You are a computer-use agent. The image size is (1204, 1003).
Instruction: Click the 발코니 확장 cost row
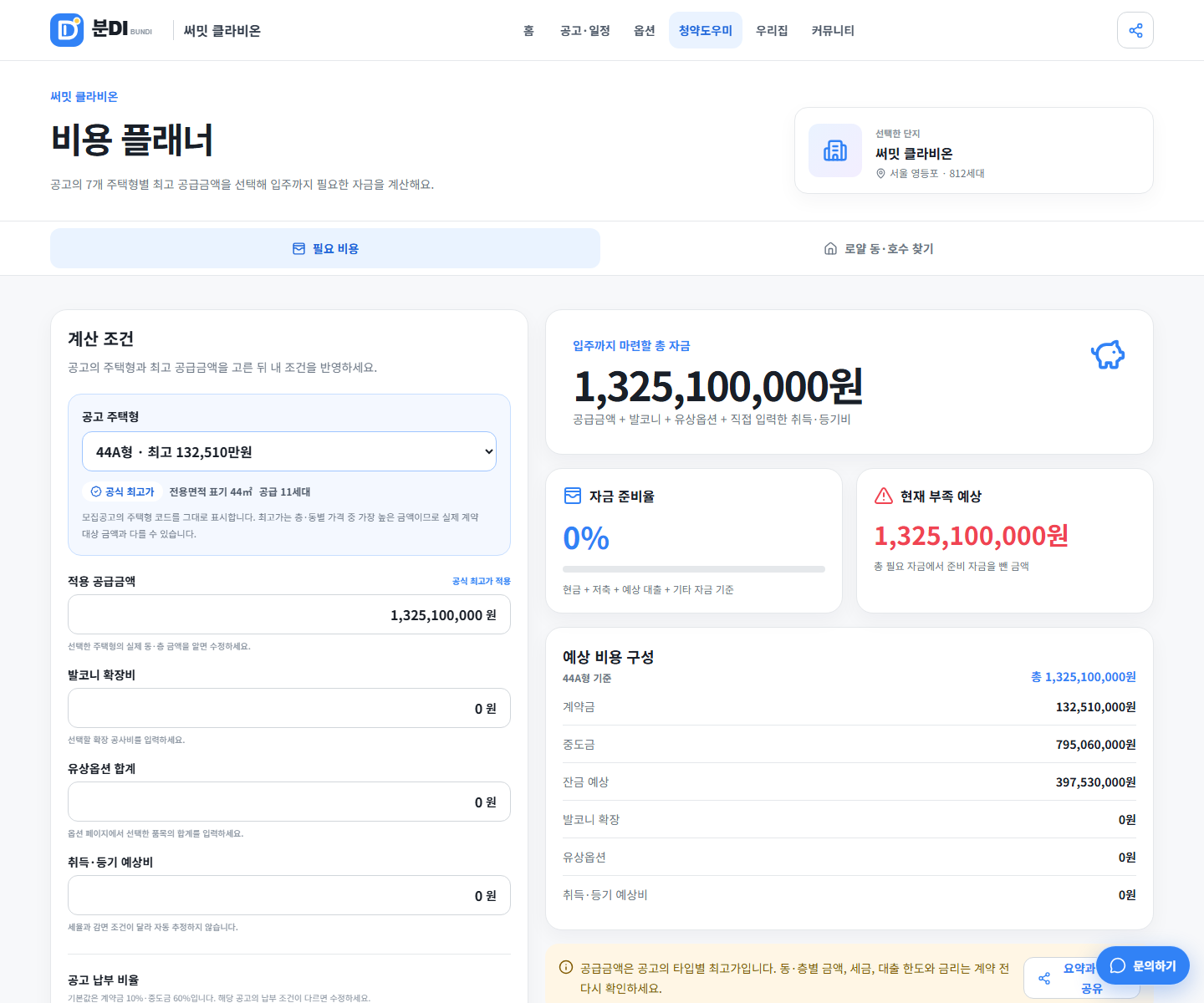pos(849,819)
